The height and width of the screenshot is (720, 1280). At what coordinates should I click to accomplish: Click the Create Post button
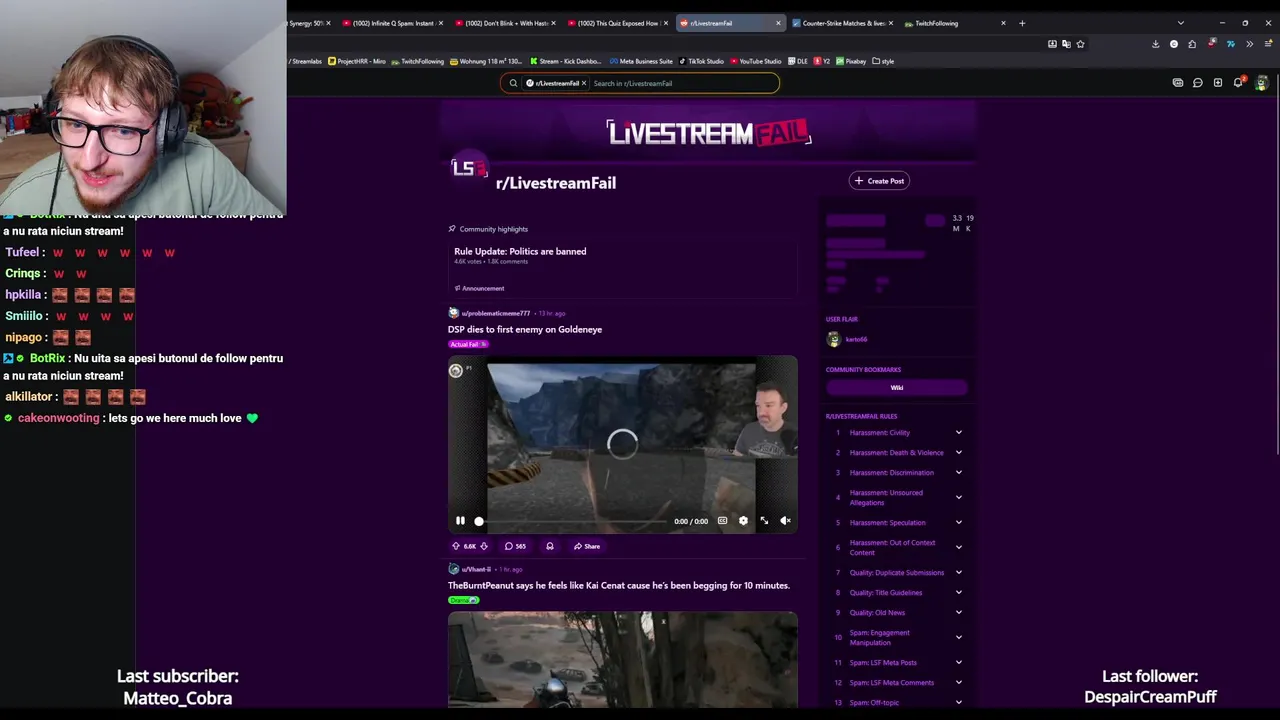879,181
